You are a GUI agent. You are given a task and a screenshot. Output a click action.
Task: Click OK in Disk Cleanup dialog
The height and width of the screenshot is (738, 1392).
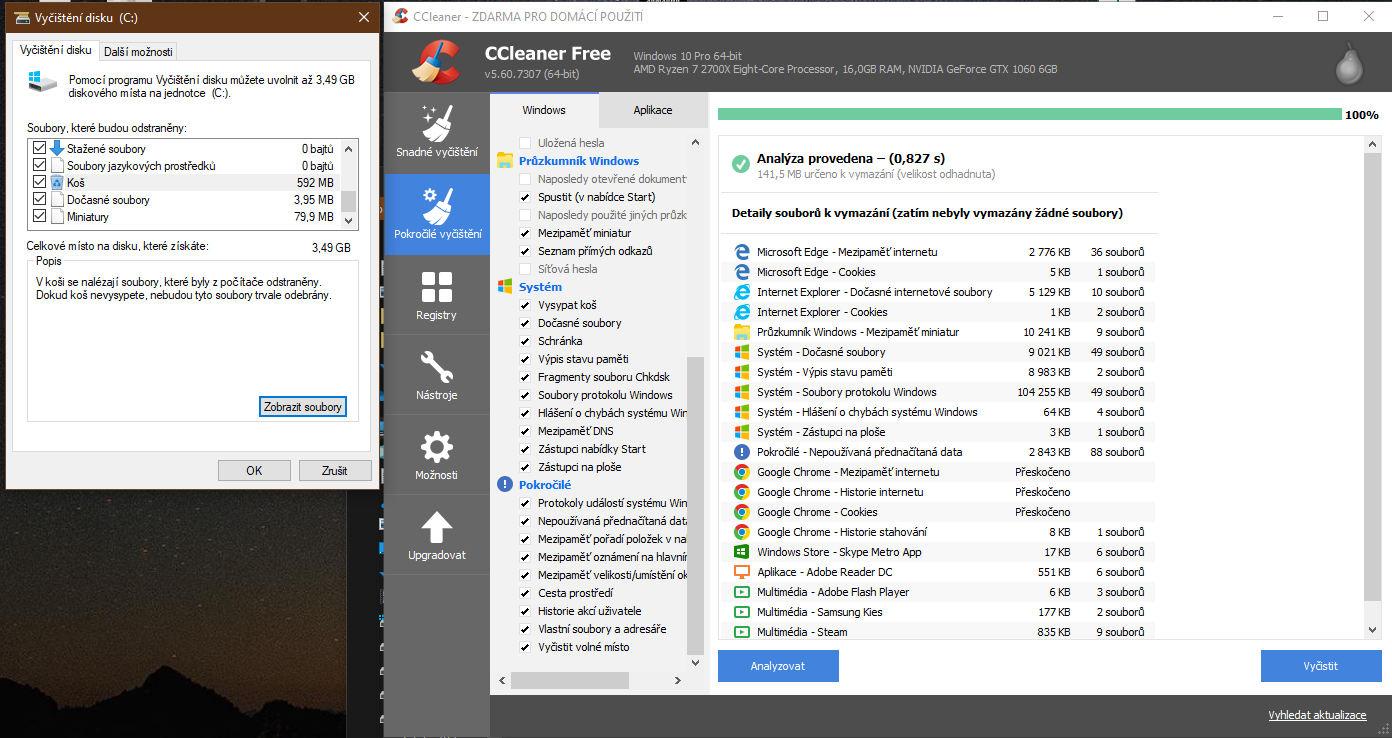(254, 470)
